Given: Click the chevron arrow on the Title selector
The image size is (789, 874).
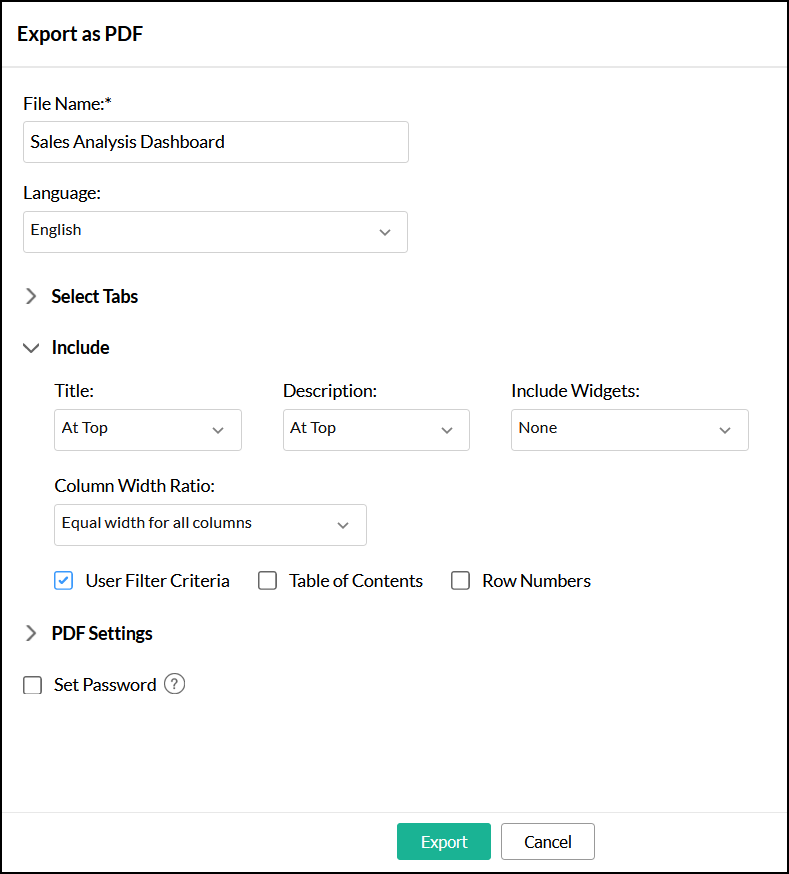Looking at the screenshot, I should point(218,430).
